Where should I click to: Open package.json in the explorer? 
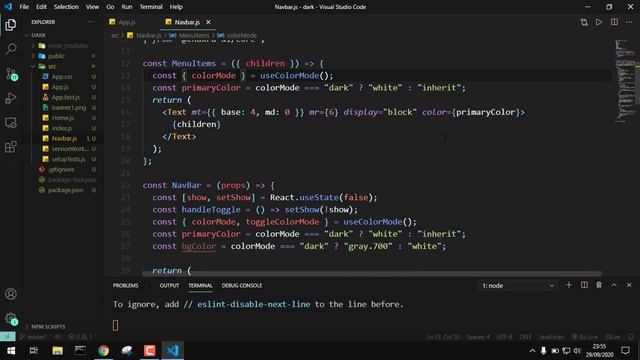click(65, 190)
